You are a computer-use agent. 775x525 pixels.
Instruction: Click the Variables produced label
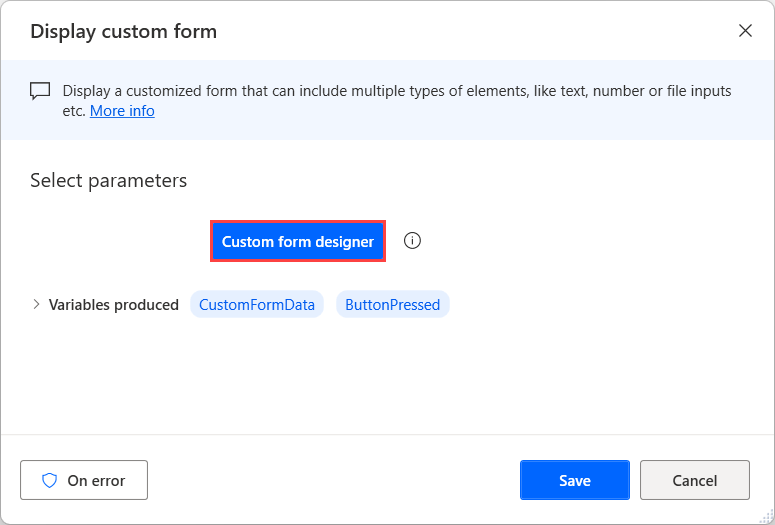point(113,305)
